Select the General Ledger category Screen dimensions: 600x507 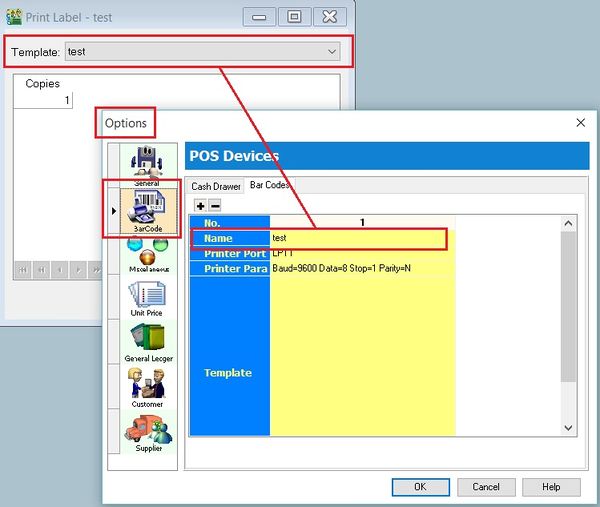pos(147,341)
